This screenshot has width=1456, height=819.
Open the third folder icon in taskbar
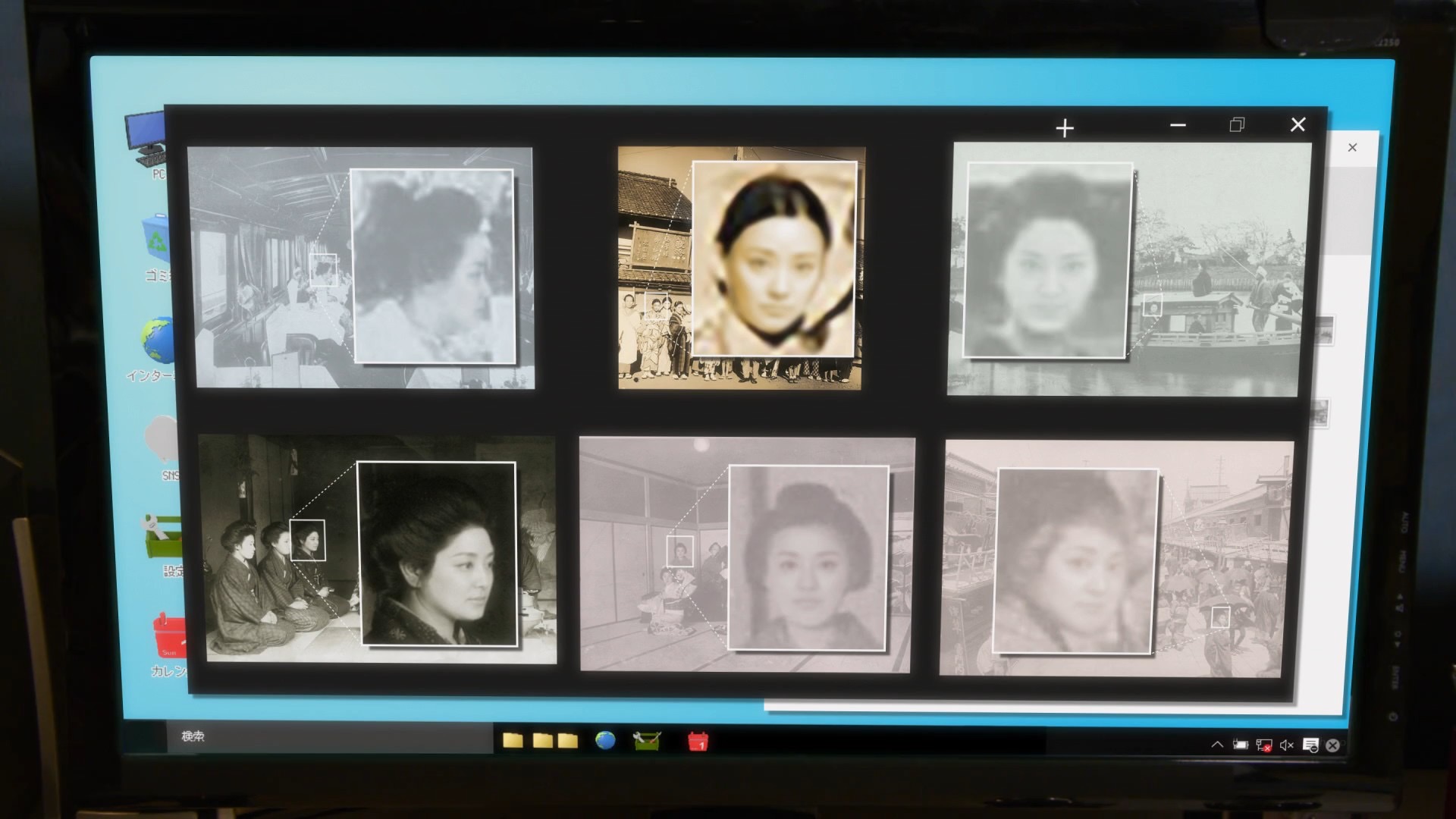(568, 740)
